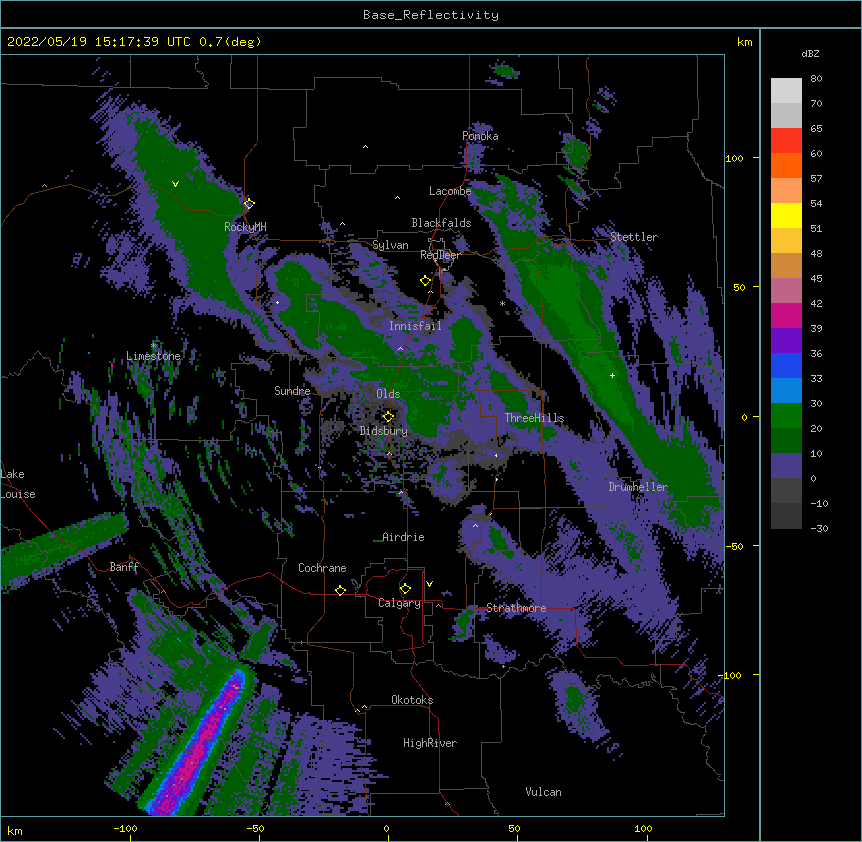Pick the red swatch in dBZ legend
Image resolution: width=862 pixels, height=842 pixels.
click(786, 140)
